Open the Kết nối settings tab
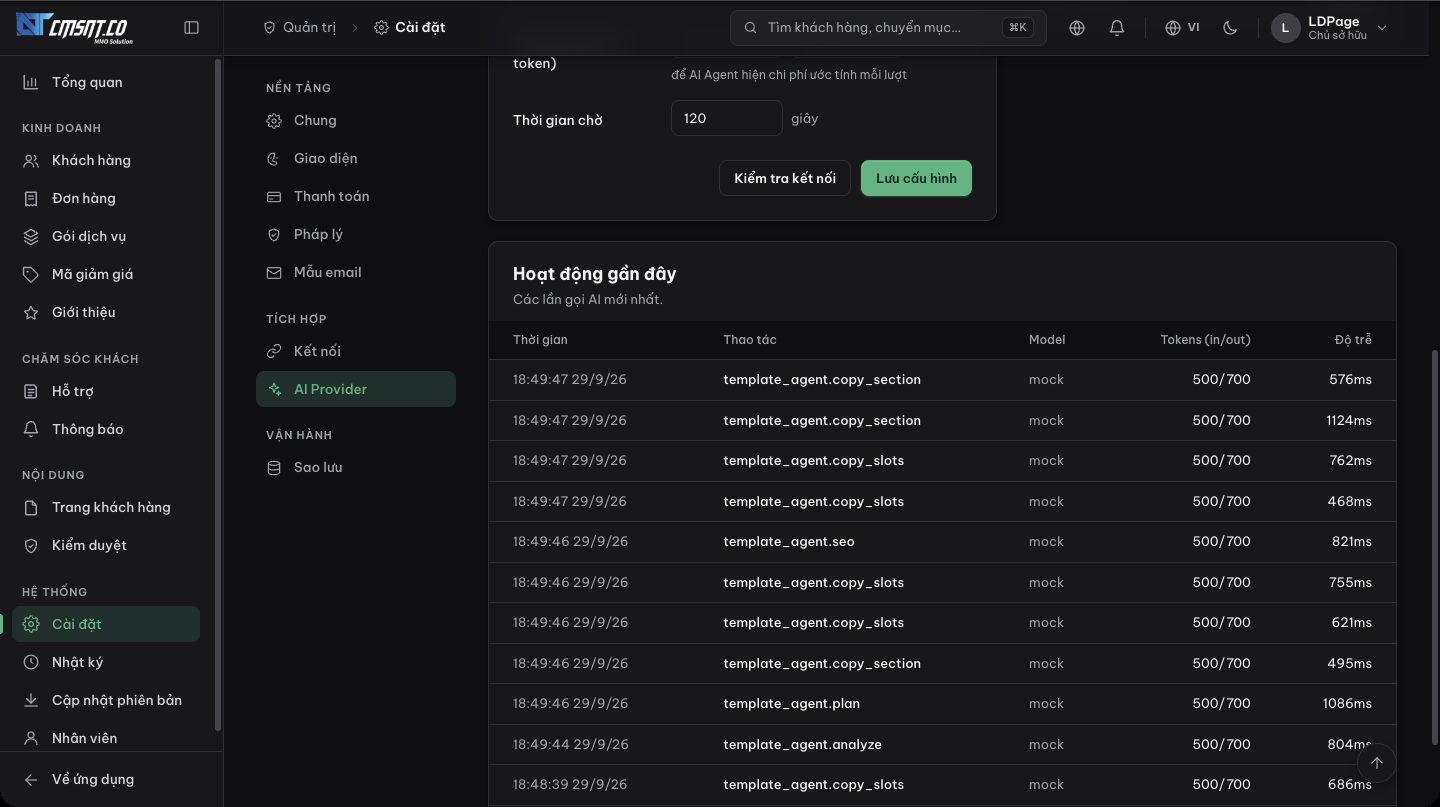1440x807 pixels. click(x=356, y=351)
